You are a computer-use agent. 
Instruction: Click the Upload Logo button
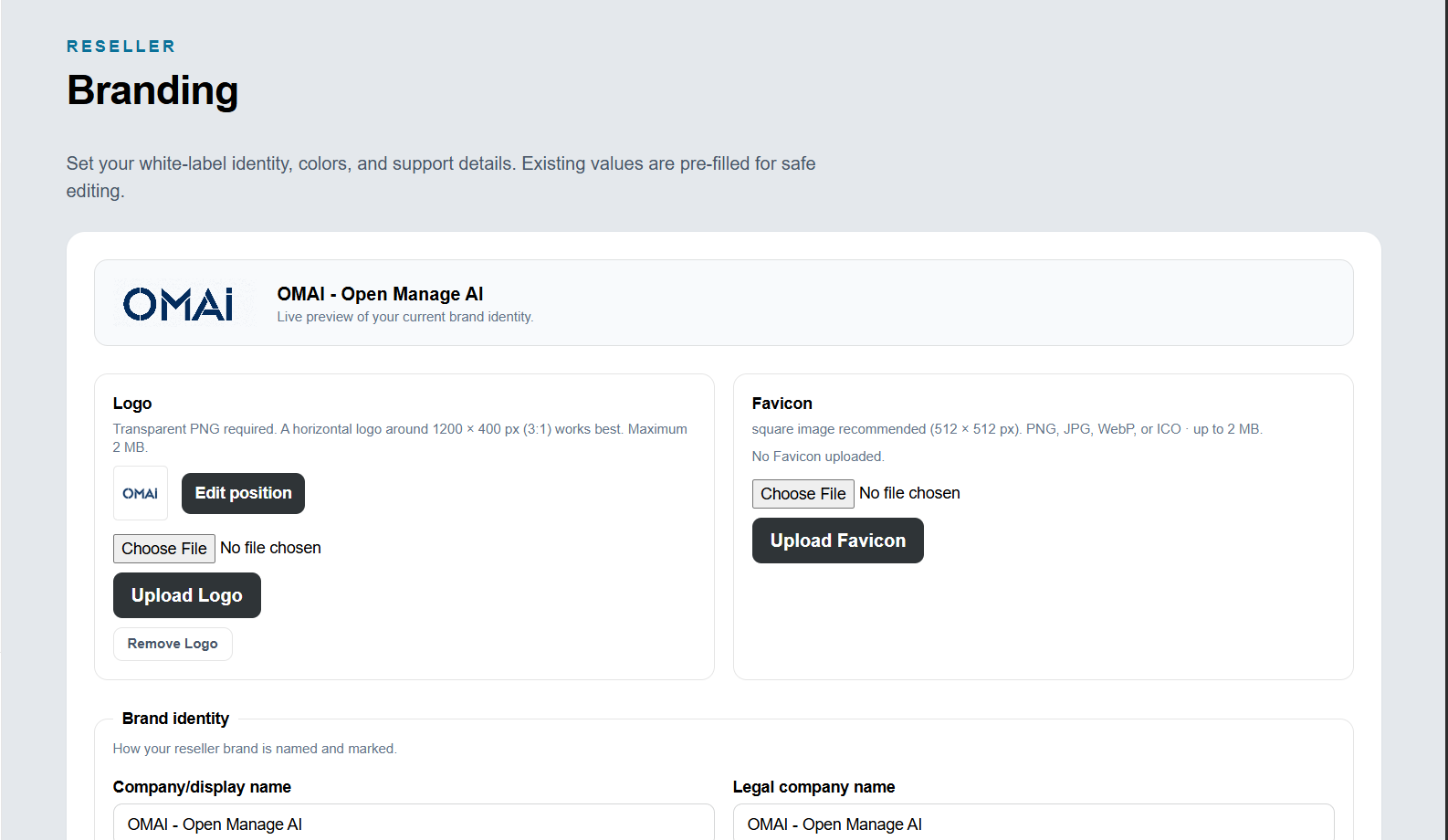(187, 595)
